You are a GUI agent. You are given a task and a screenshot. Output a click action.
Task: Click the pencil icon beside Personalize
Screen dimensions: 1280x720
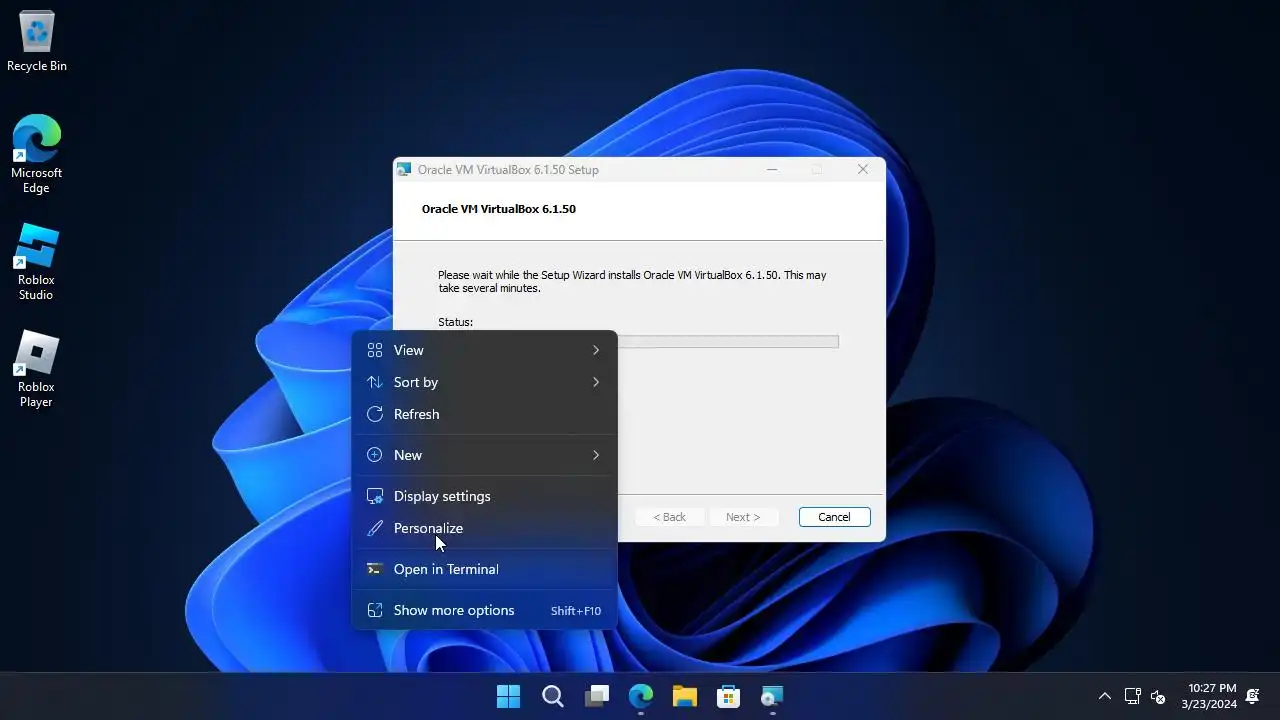375,528
